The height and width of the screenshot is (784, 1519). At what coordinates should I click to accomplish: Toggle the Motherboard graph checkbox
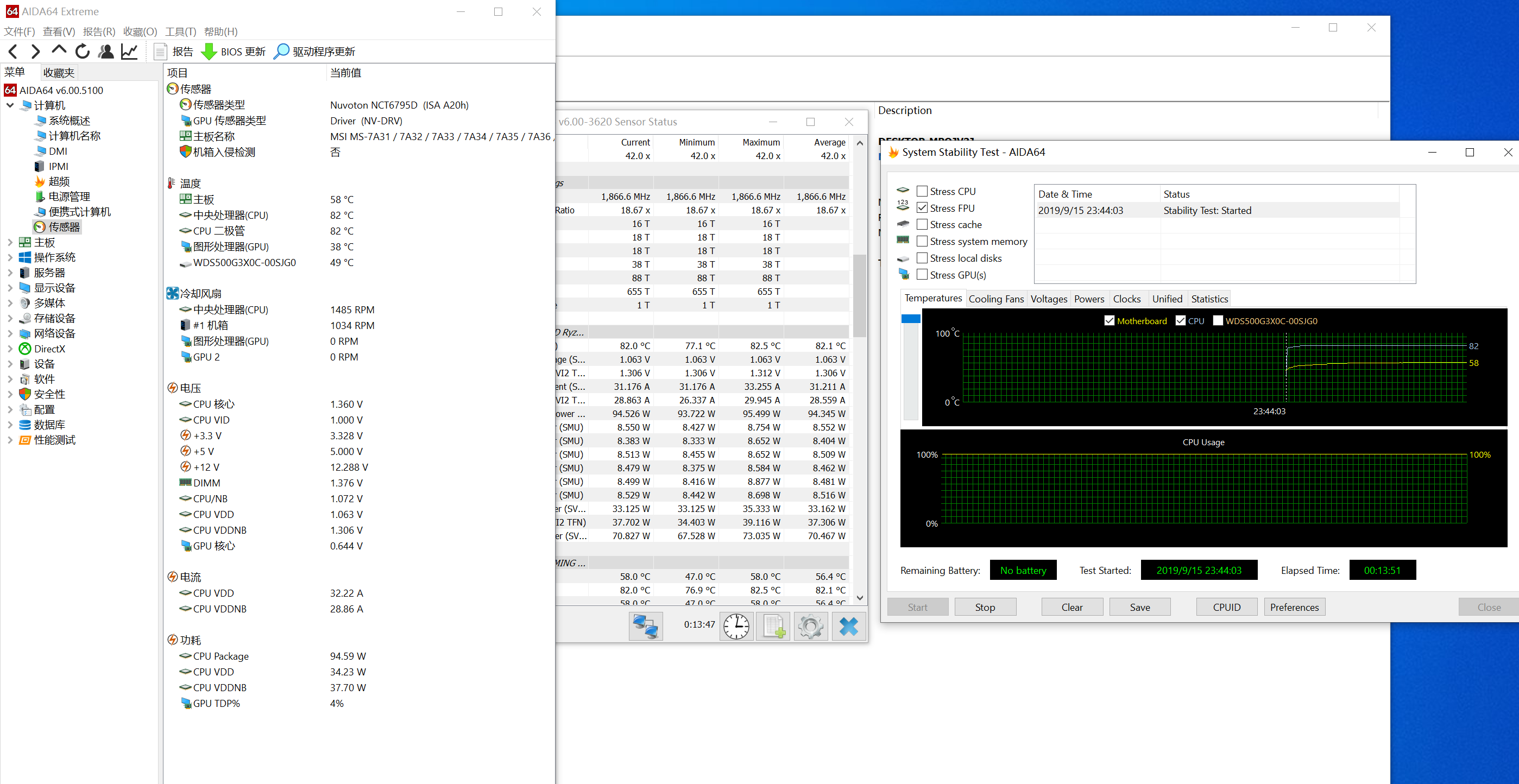pos(1109,321)
